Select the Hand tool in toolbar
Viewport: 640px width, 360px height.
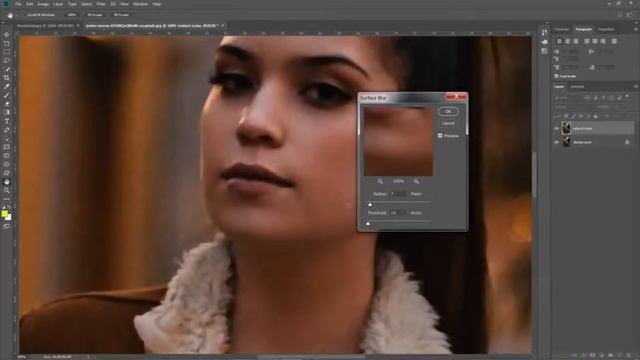[x=7, y=182]
